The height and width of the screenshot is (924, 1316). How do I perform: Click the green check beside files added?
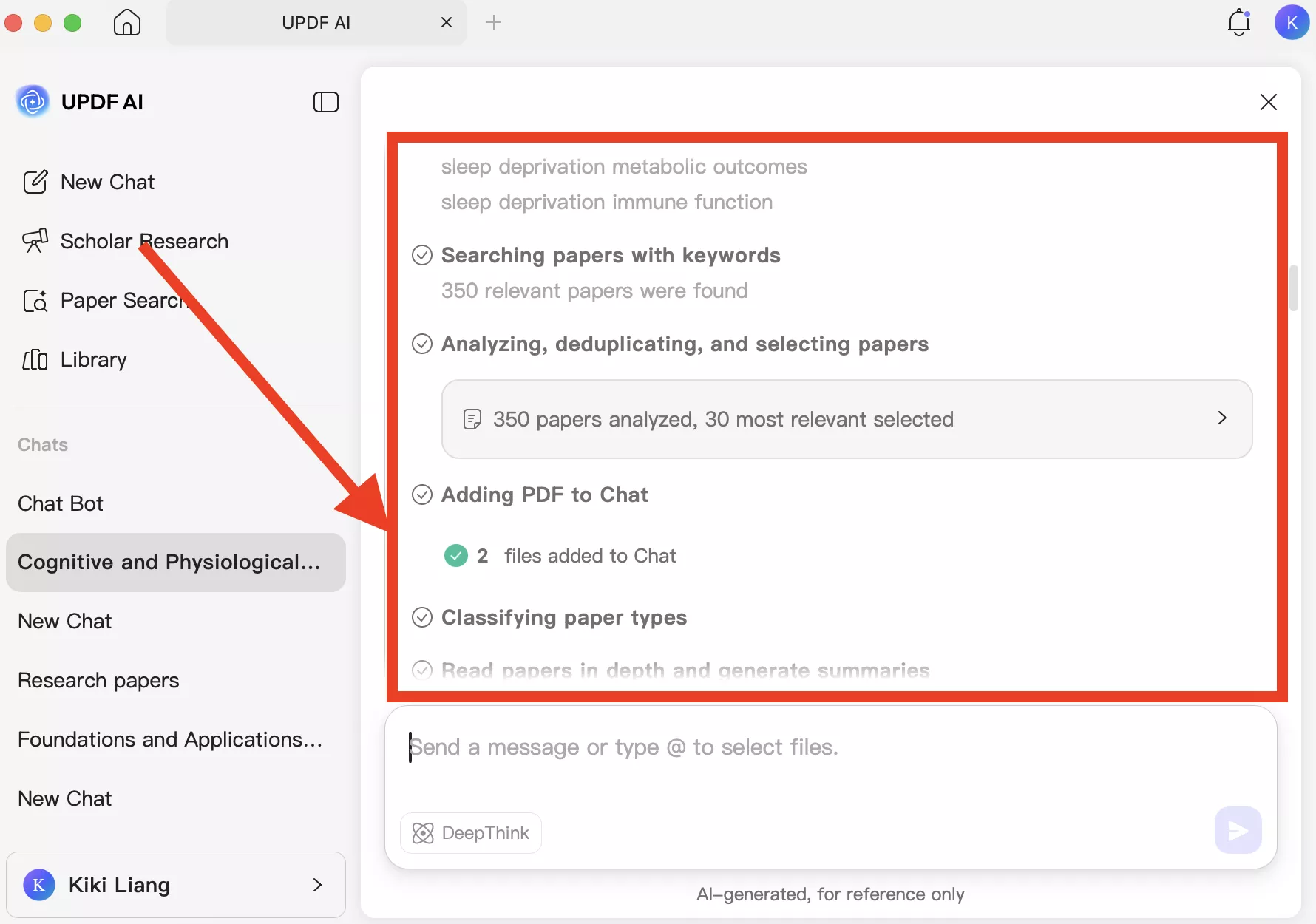456,556
